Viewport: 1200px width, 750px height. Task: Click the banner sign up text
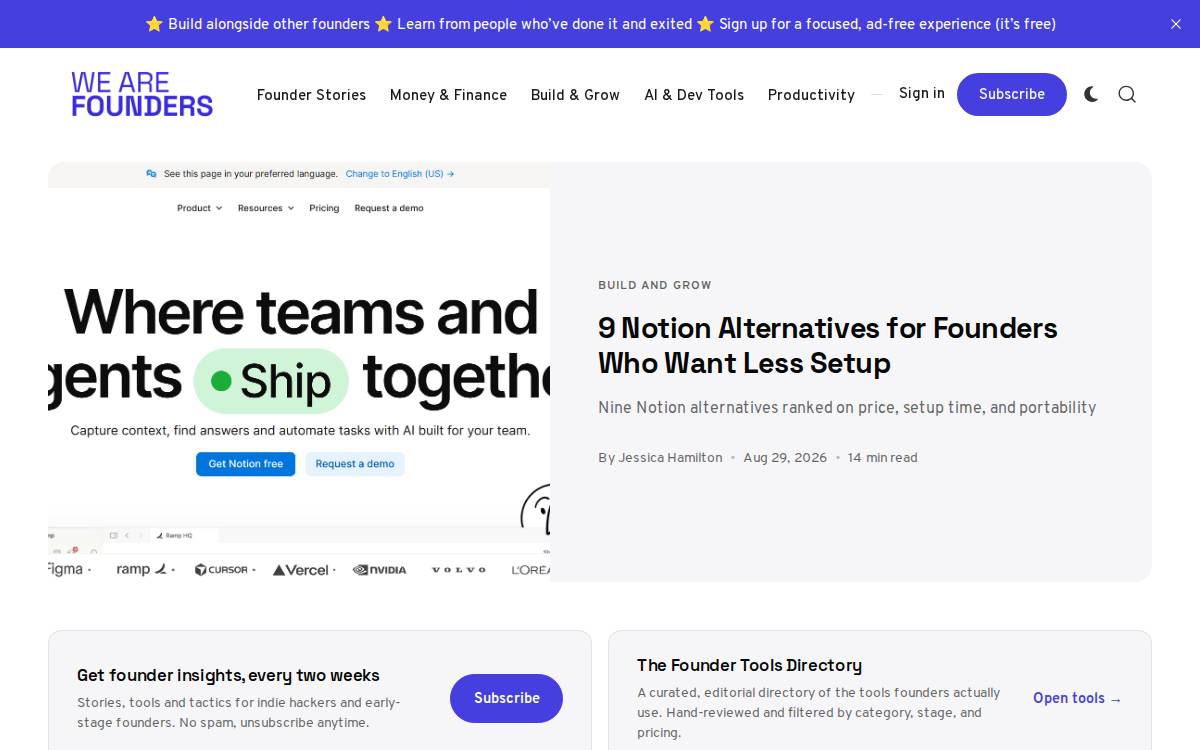887,24
